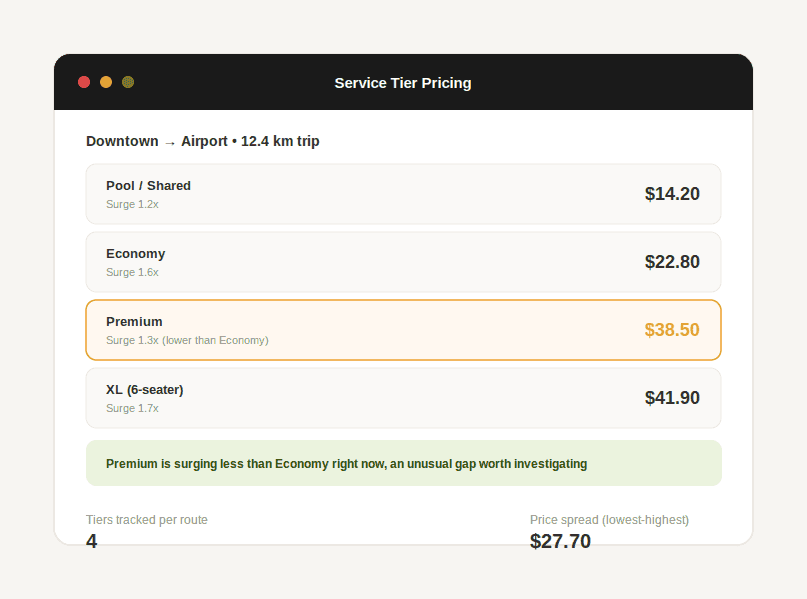Click the Tiers tracked per route label
Screen dimensions: 807x599
[x=147, y=520]
